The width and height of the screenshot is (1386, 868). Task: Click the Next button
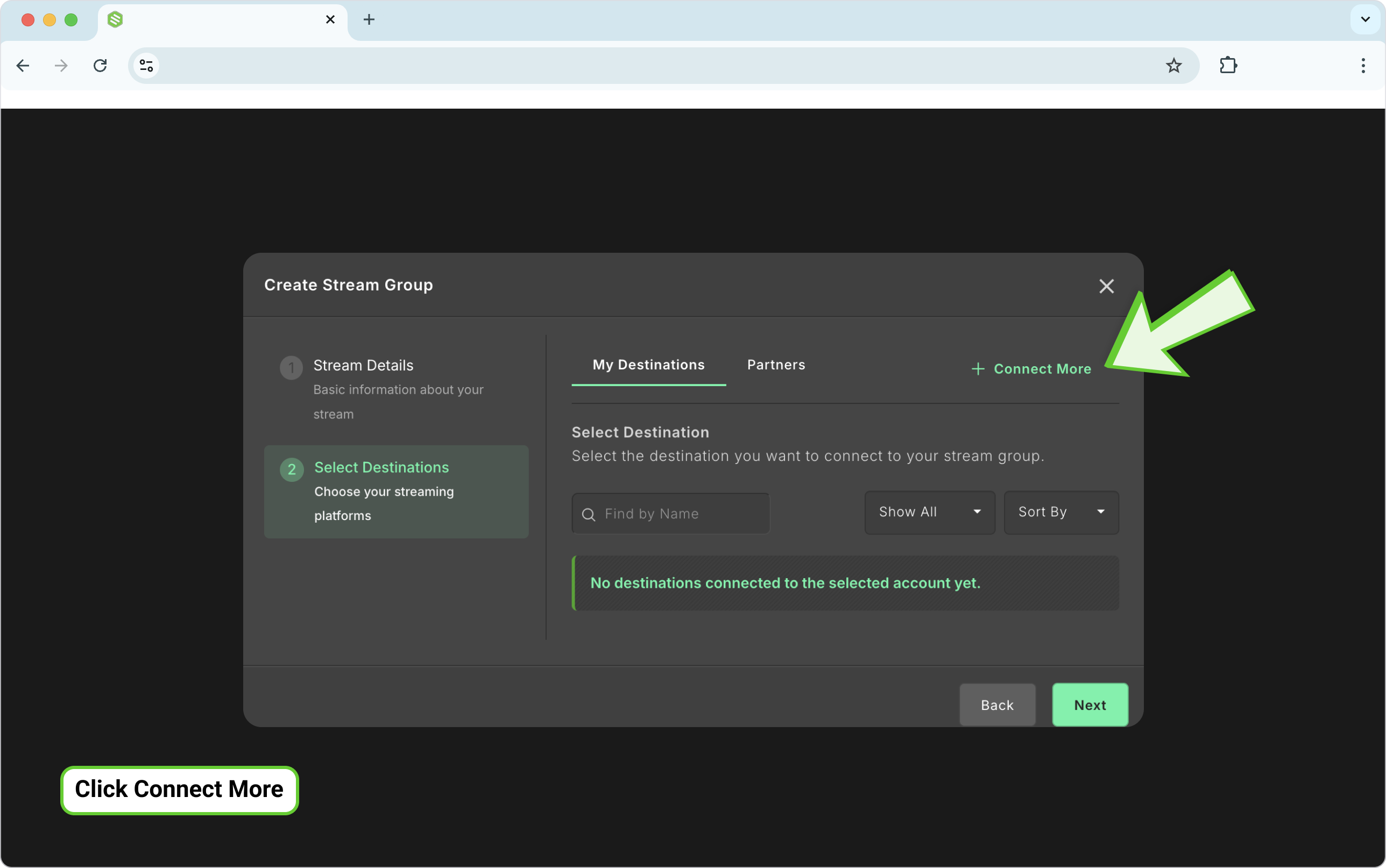1090,705
